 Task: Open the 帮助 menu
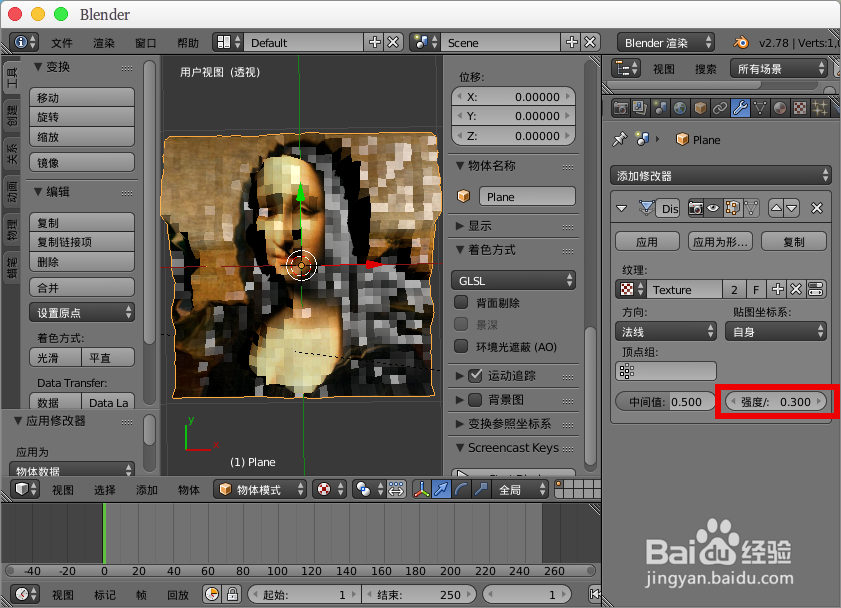[x=188, y=43]
